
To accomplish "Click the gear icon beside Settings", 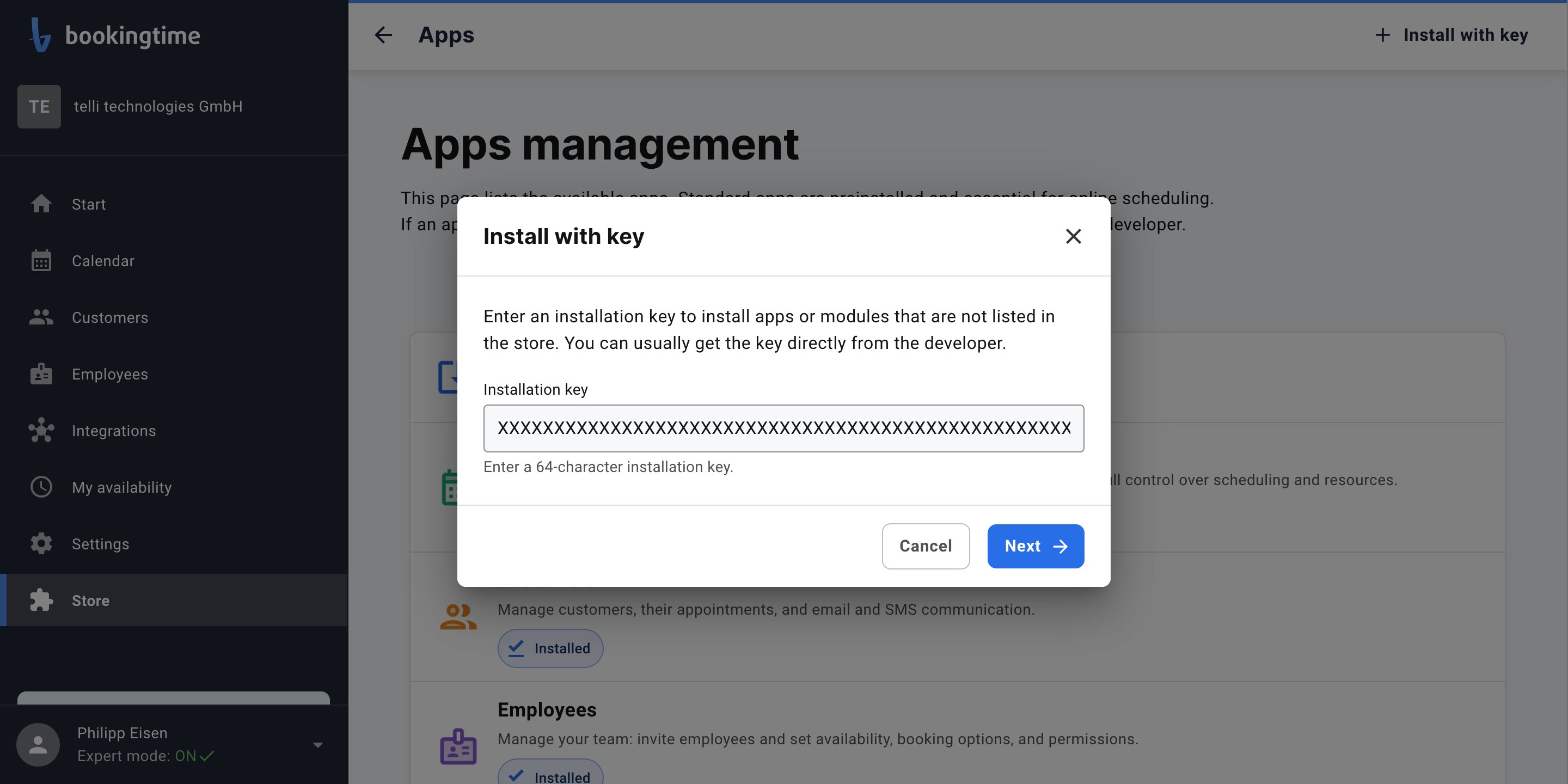I will tap(41, 543).
